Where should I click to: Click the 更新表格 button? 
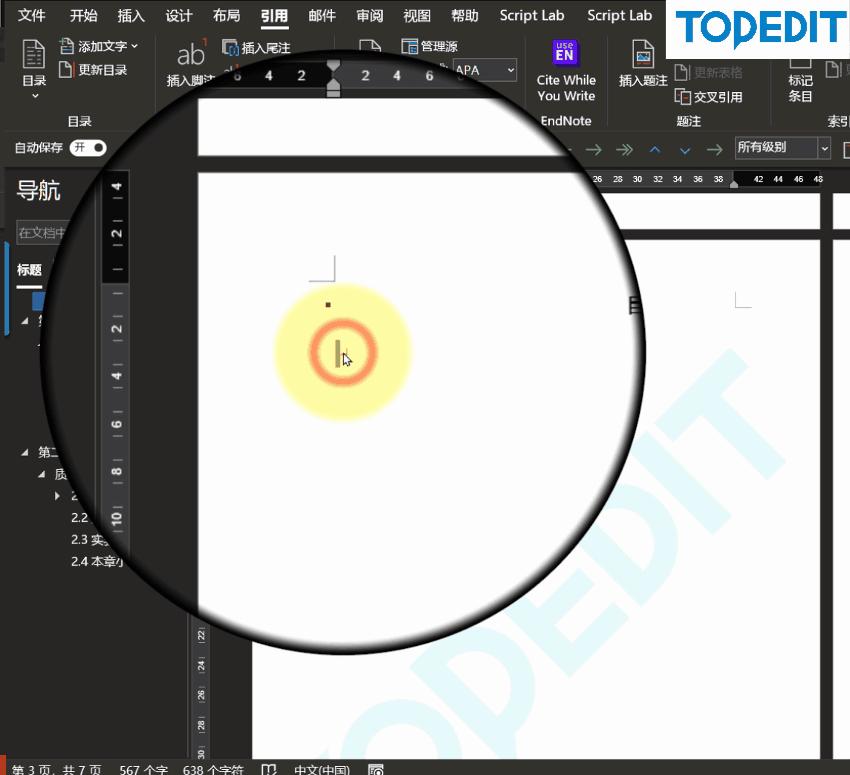click(x=709, y=72)
